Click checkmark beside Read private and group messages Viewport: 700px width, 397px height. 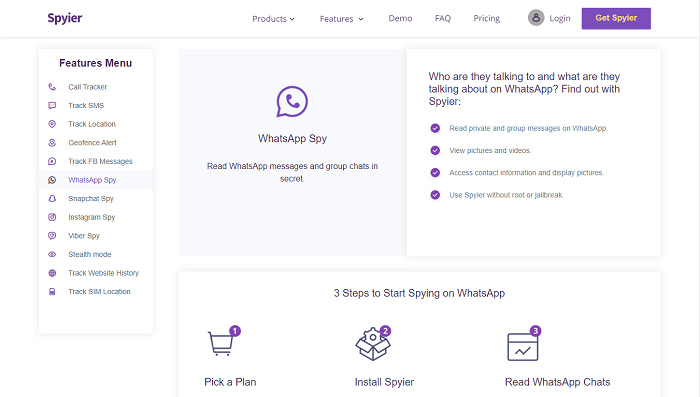435,128
